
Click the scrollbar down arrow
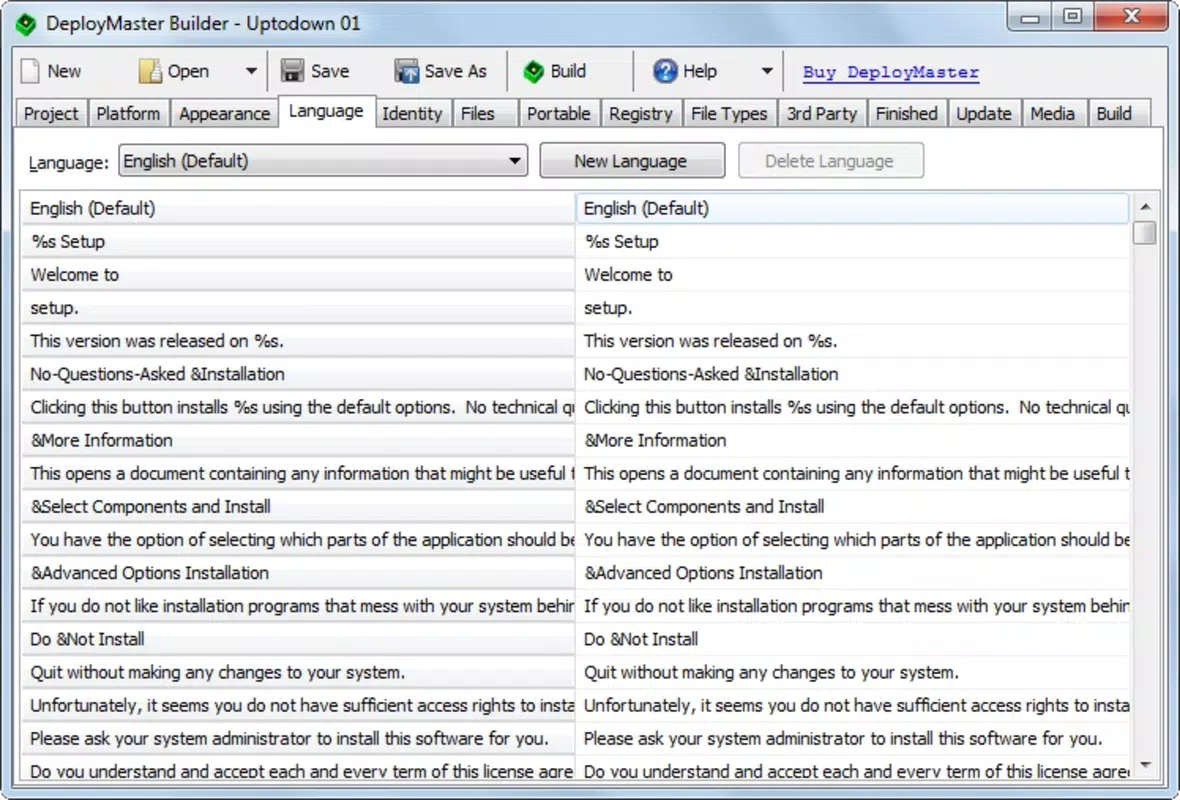(x=1145, y=765)
